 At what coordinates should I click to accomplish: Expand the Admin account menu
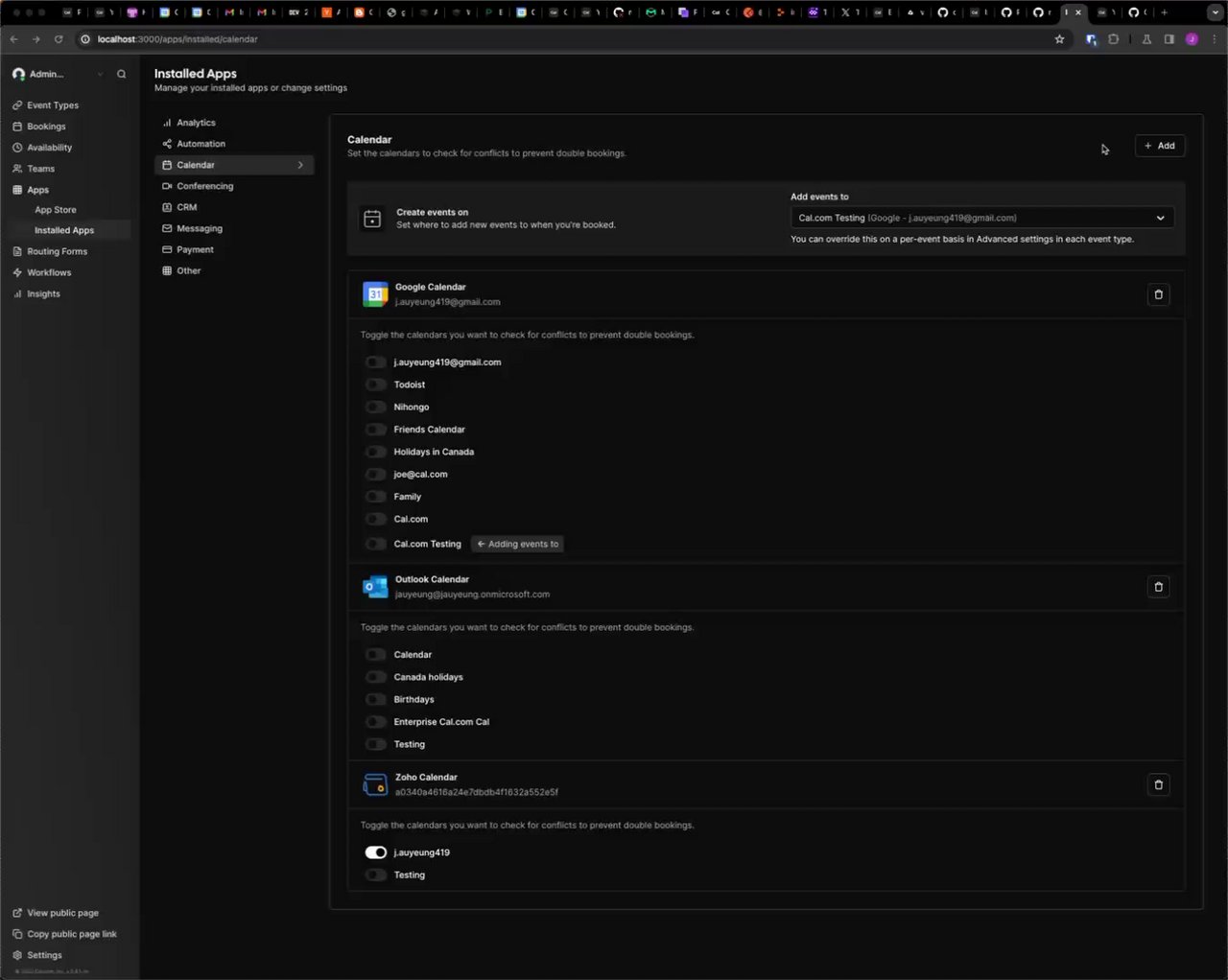click(58, 74)
